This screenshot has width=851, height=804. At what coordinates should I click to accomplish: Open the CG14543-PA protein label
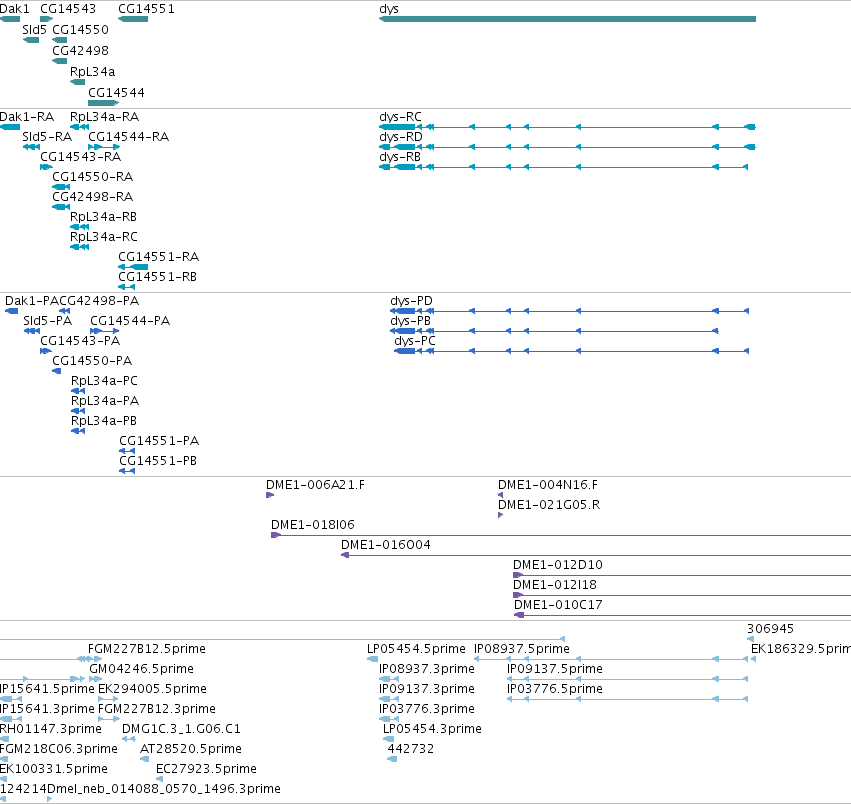(x=80, y=341)
